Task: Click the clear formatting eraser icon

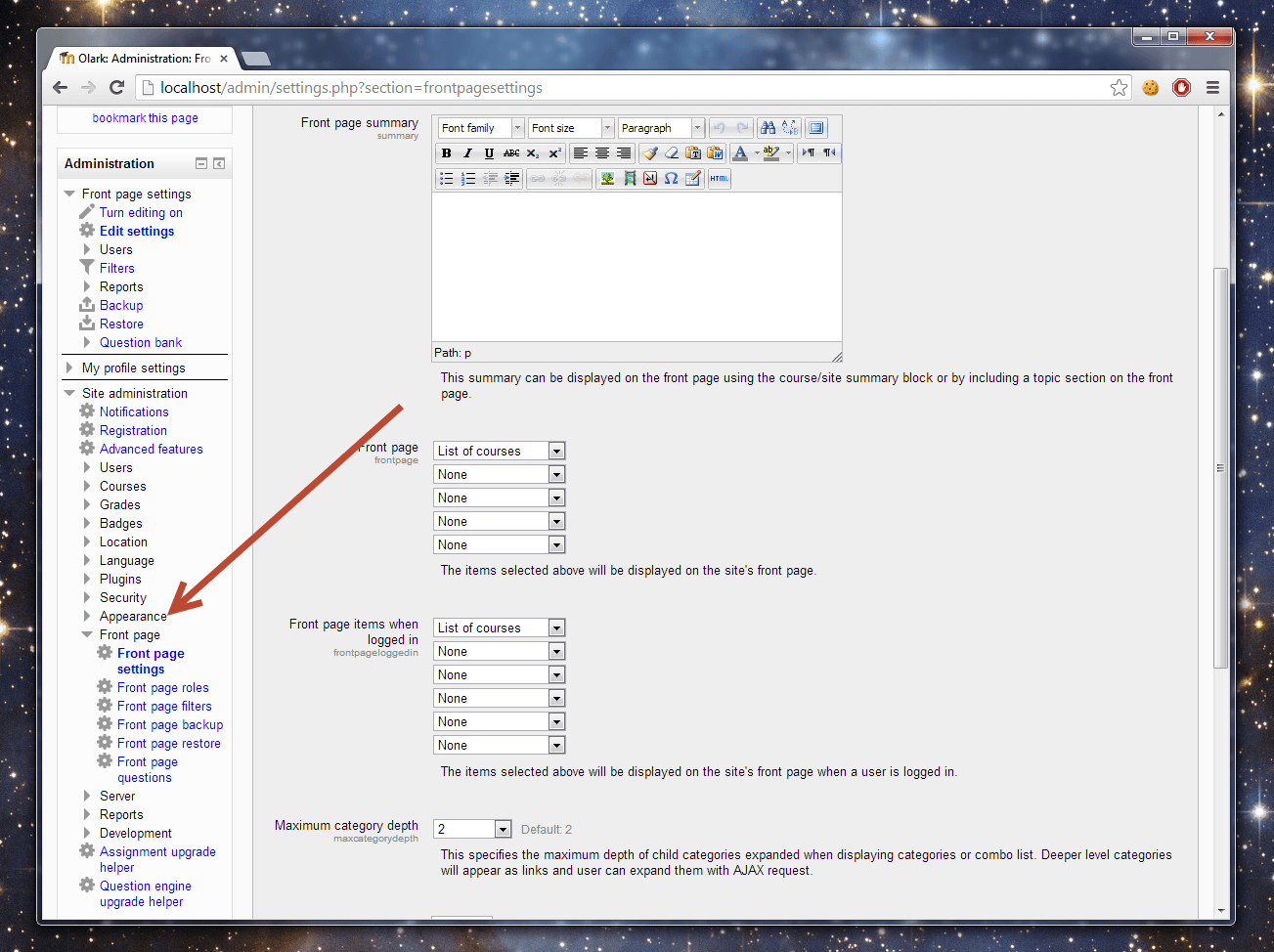Action: pyautogui.click(x=672, y=153)
